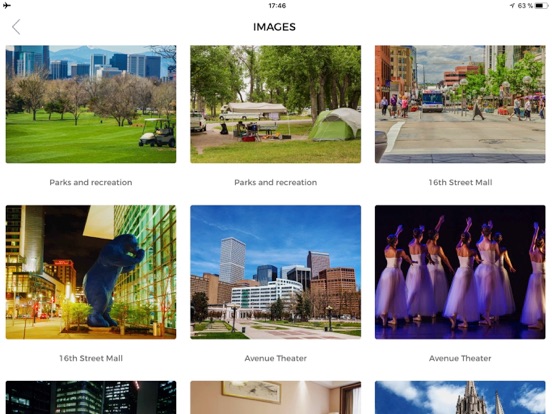Tap the location services arrow icon
Viewport: 552px width, 414px height.
click(x=512, y=6)
